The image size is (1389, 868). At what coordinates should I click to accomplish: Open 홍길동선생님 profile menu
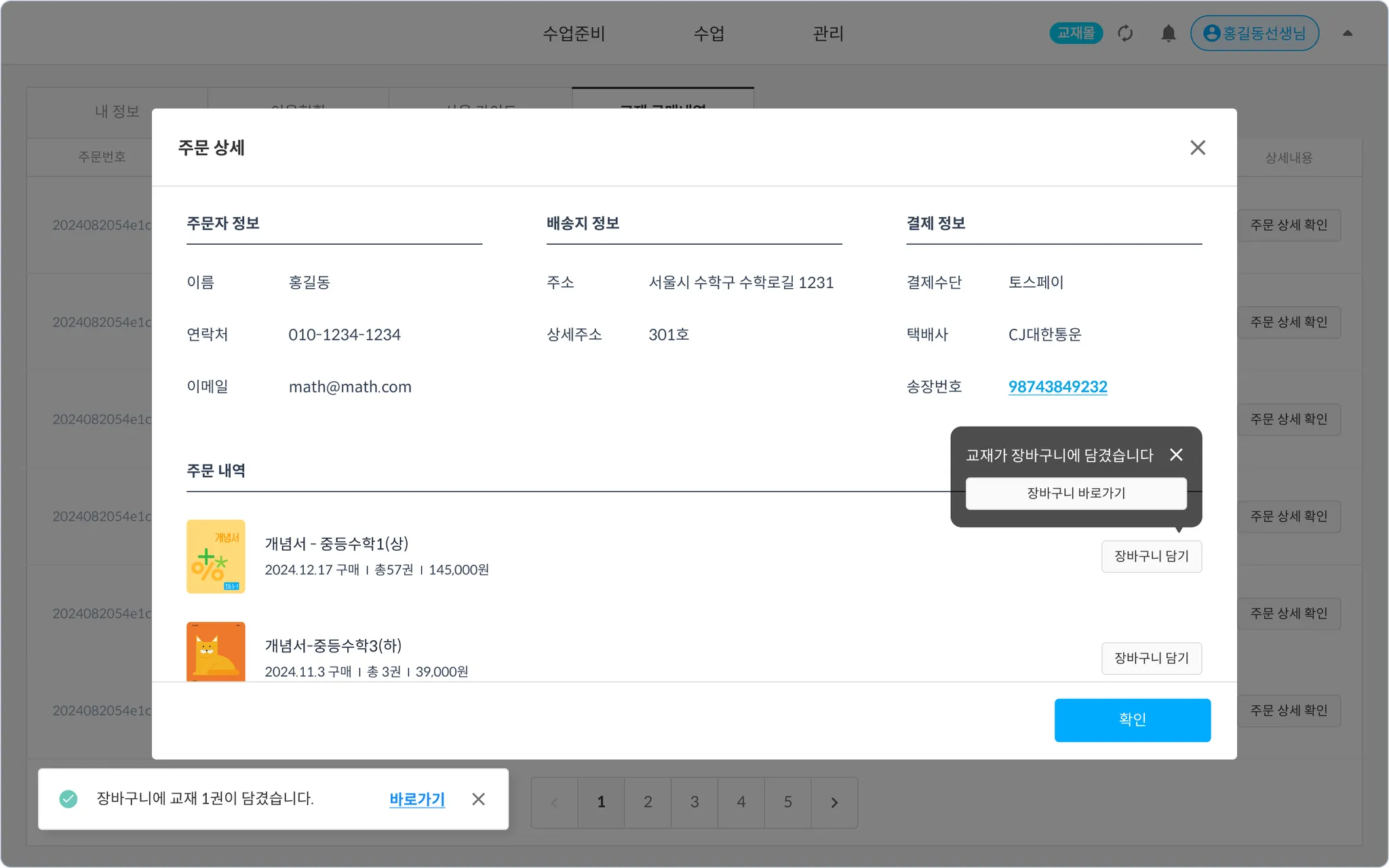[x=1254, y=33]
